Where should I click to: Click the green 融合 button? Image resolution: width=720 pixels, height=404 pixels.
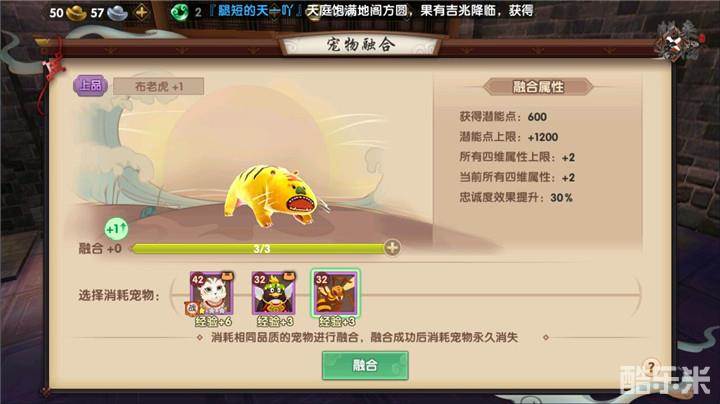(x=365, y=365)
